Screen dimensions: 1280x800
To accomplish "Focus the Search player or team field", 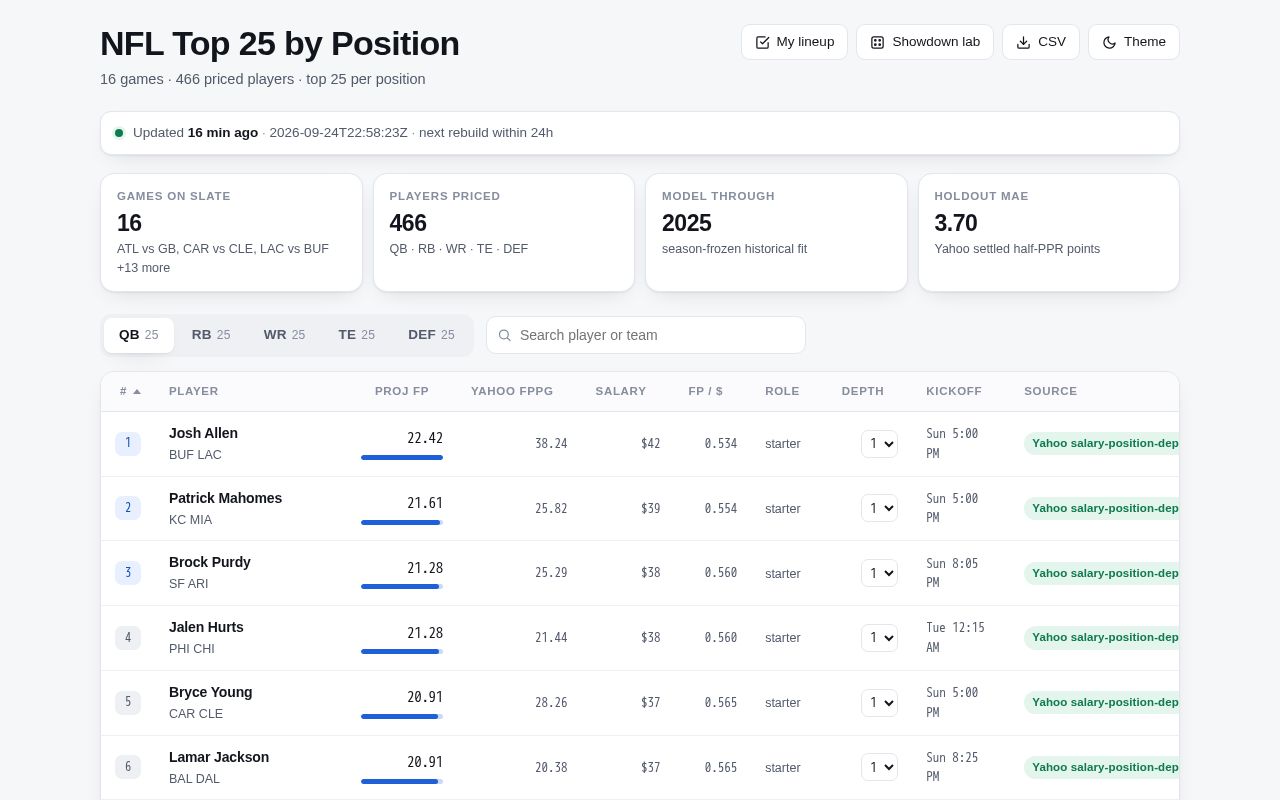I will coord(646,335).
